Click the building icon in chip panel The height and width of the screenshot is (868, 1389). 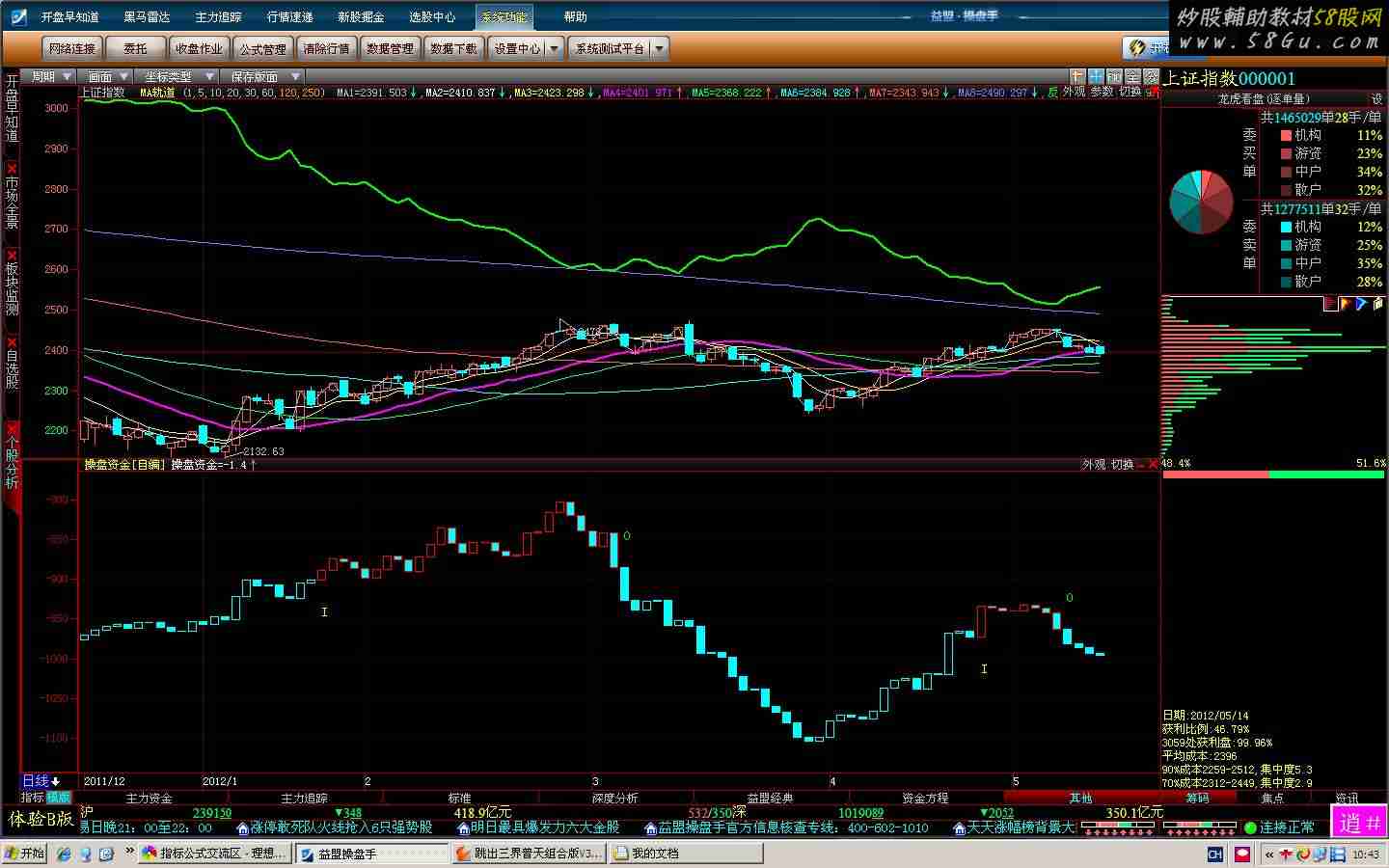(x=1377, y=304)
